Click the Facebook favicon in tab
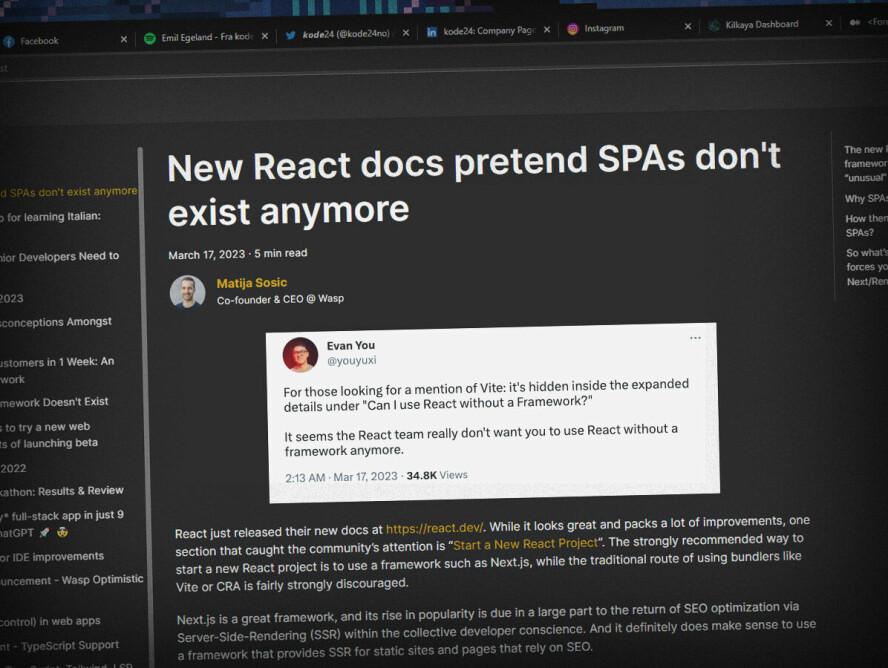This screenshot has height=668, width=888. pos(8,41)
